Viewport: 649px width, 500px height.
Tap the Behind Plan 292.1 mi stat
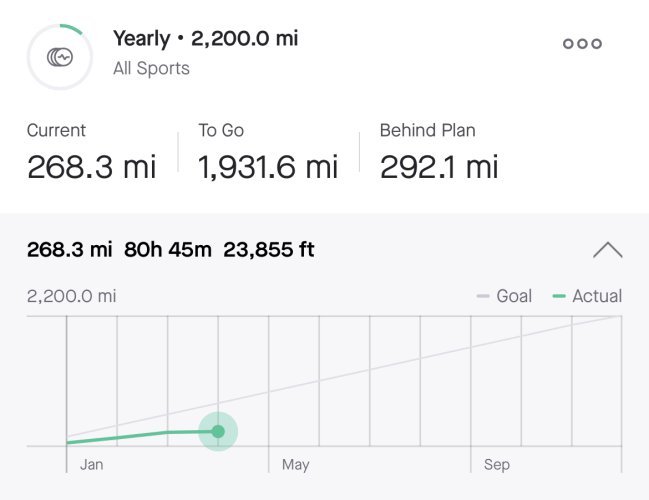[x=439, y=151]
